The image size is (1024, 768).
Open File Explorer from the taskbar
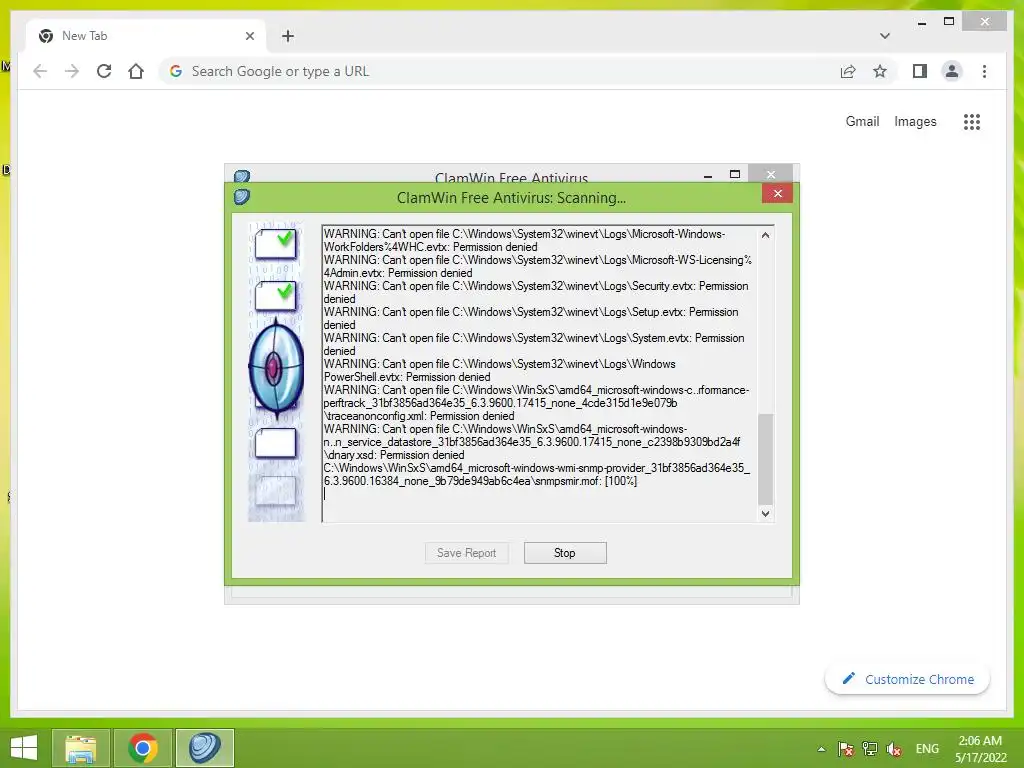80,748
